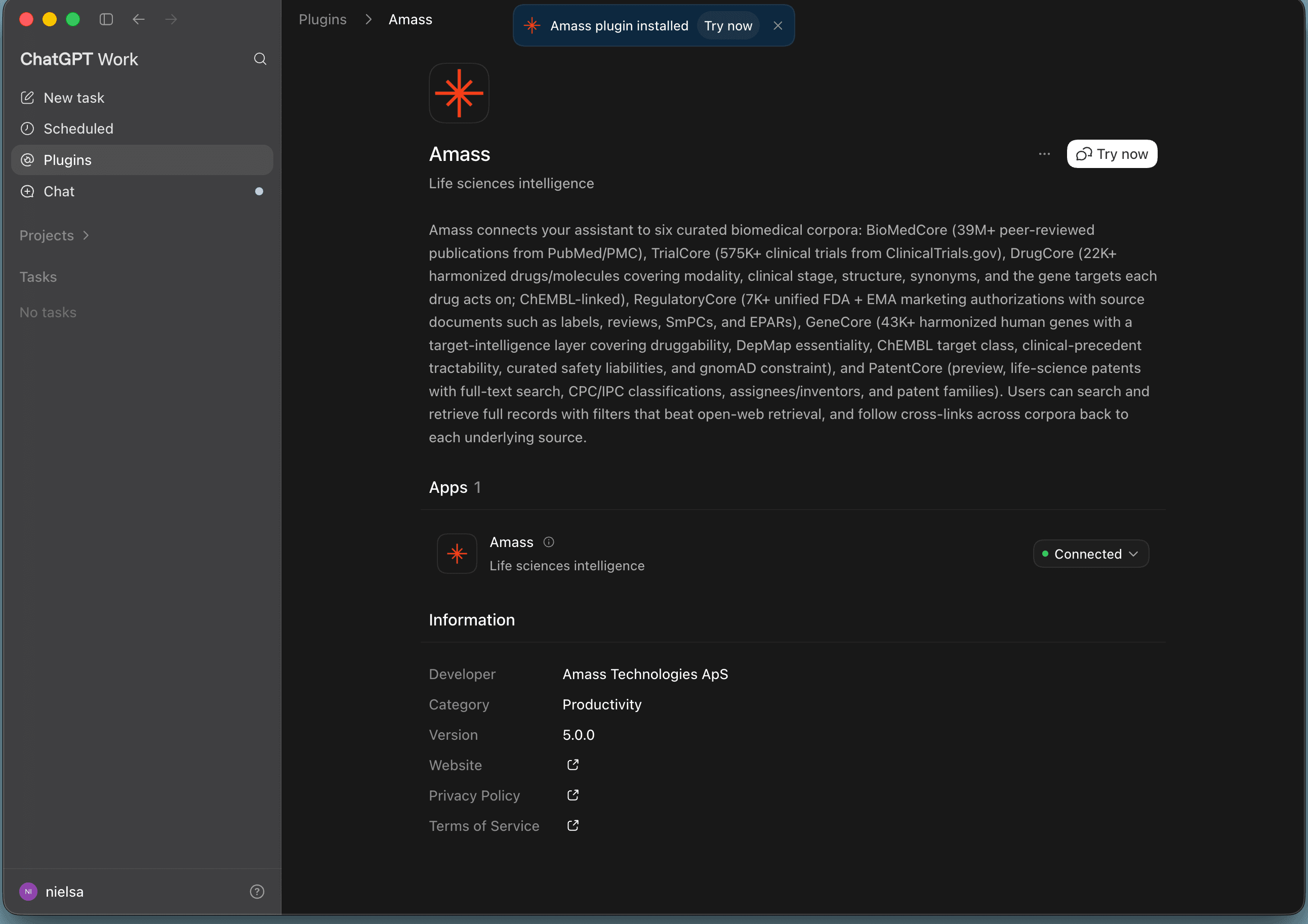Screen dimensions: 1308x924
Task: Open the Terms of Service external link
Action: (573, 825)
